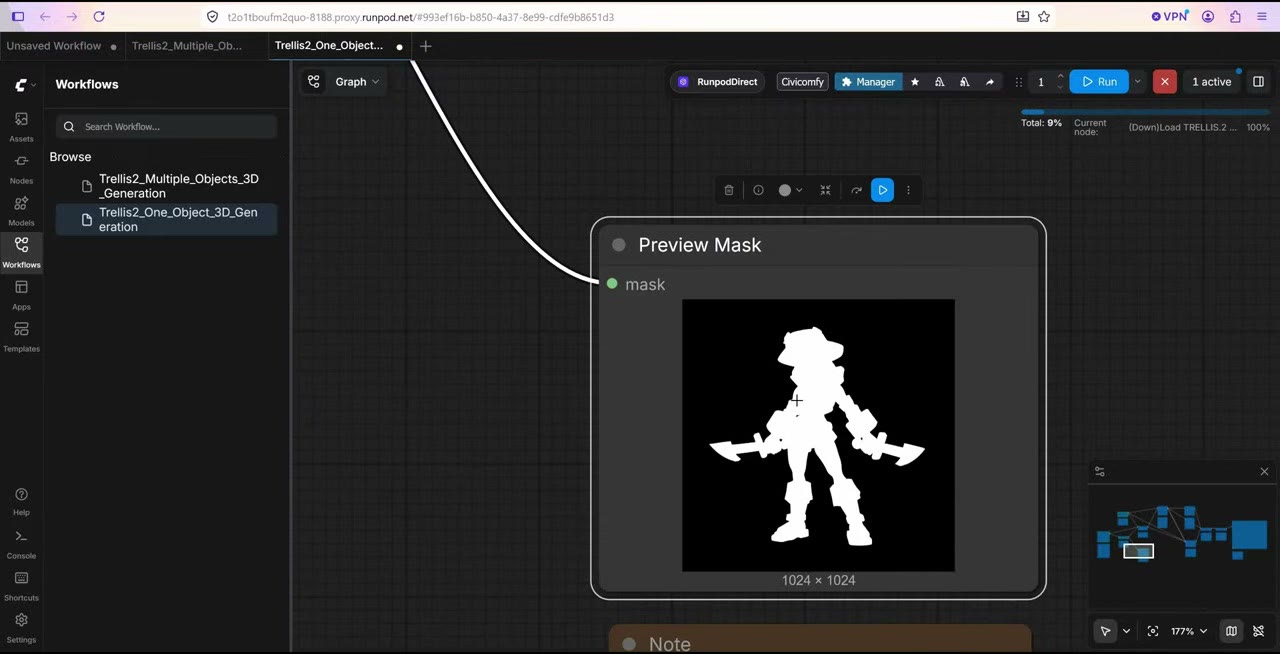
Task: Click the Total progress bar
Action: point(1146,112)
